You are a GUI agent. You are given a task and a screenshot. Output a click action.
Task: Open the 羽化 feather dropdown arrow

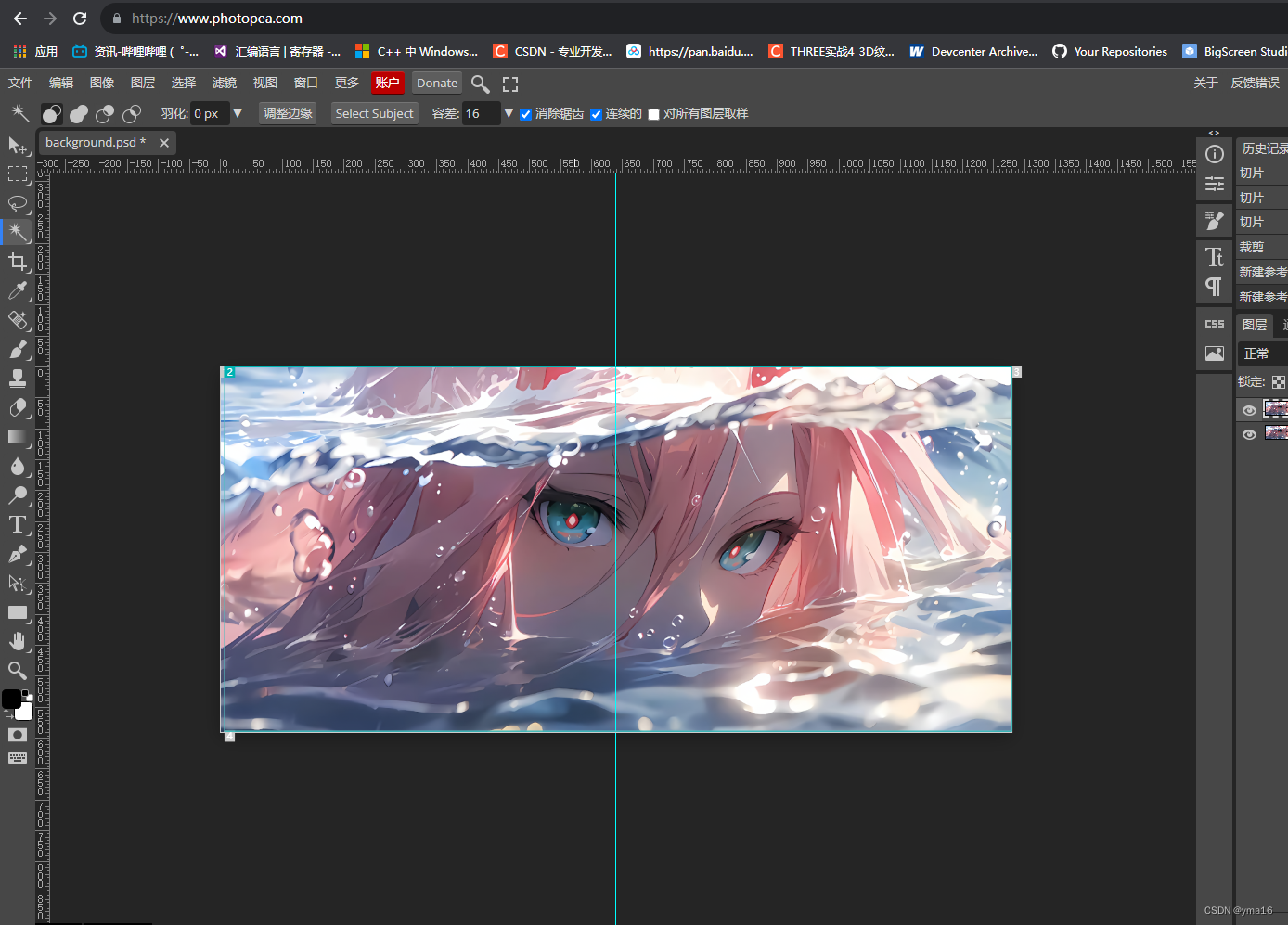pyautogui.click(x=238, y=113)
